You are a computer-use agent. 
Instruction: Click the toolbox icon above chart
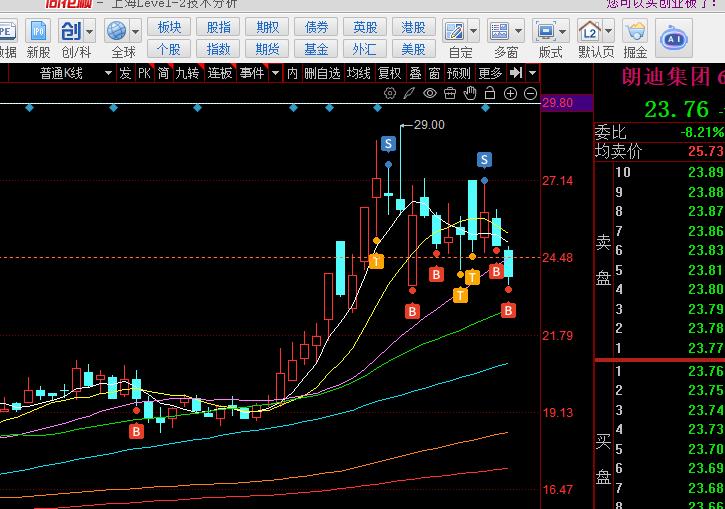pyautogui.click(x=449, y=93)
